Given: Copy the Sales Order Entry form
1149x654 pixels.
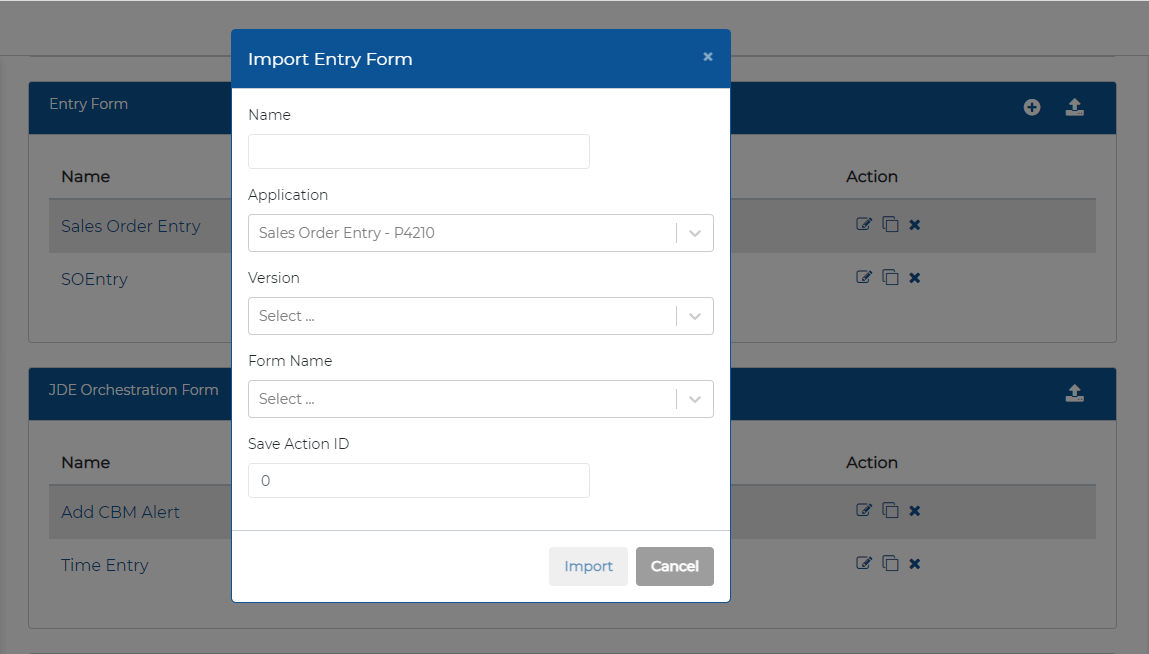Looking at the screenshot, I should (890, 224).
